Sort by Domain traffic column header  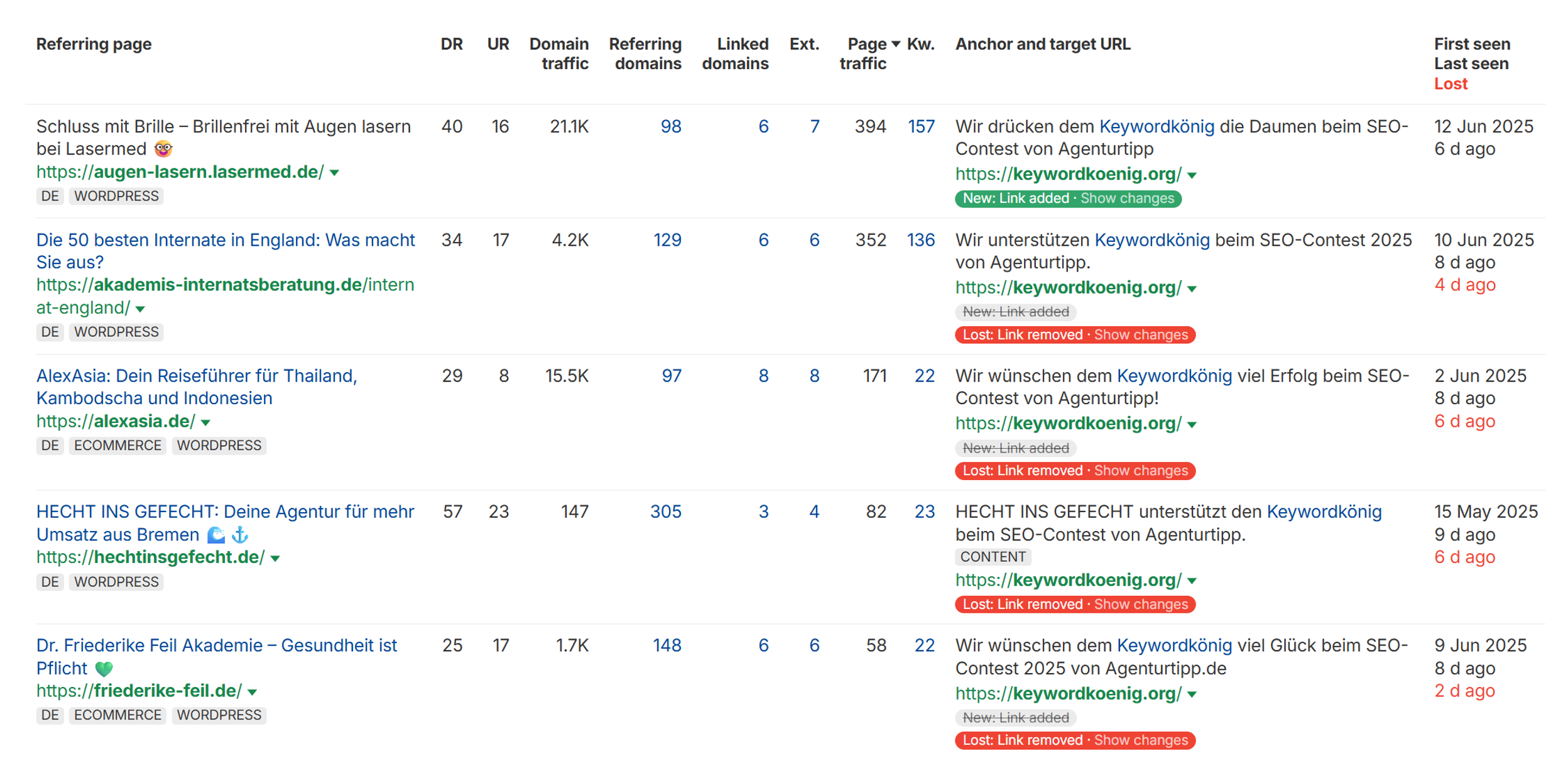tap(559, 53)
